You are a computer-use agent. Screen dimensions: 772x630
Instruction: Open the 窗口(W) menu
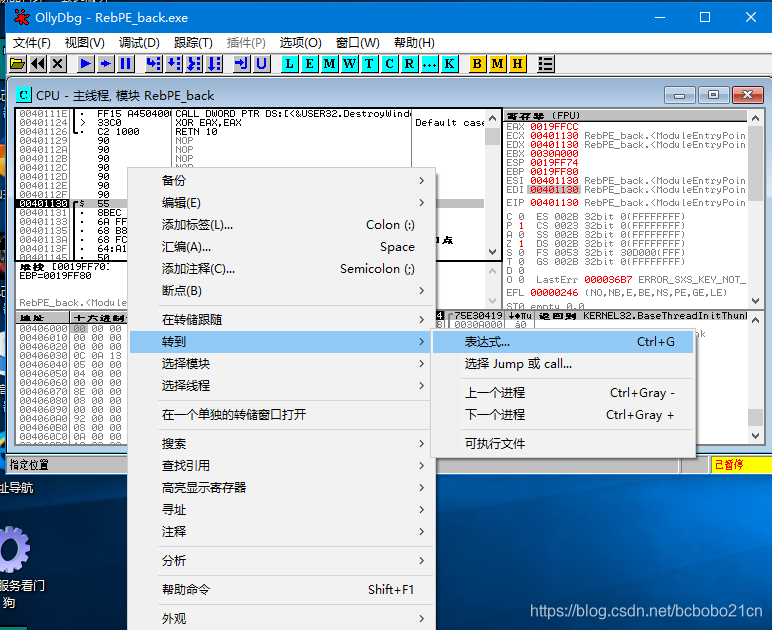[357, 43]
